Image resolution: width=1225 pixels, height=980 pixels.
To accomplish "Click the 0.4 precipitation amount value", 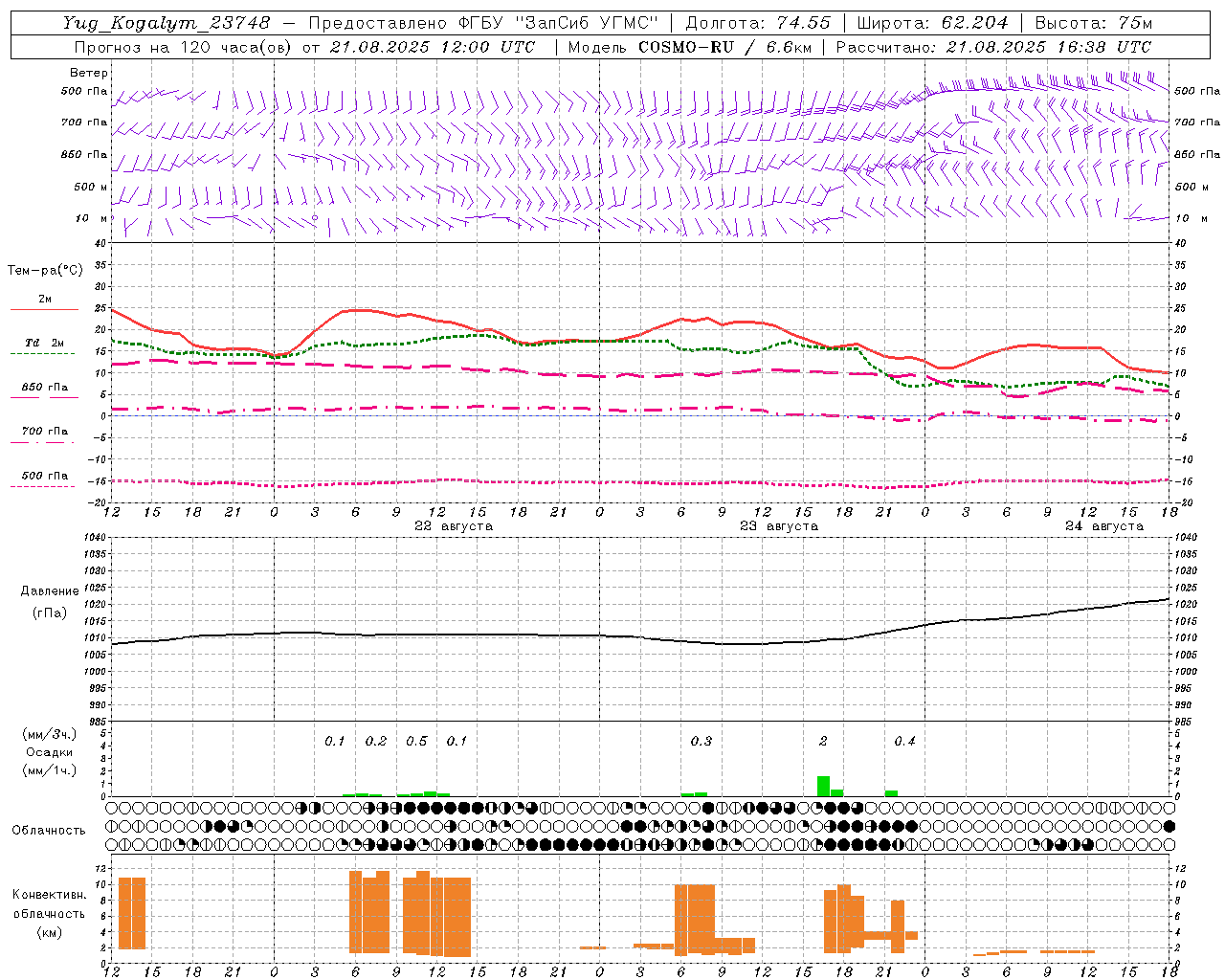I will [904, 742].
